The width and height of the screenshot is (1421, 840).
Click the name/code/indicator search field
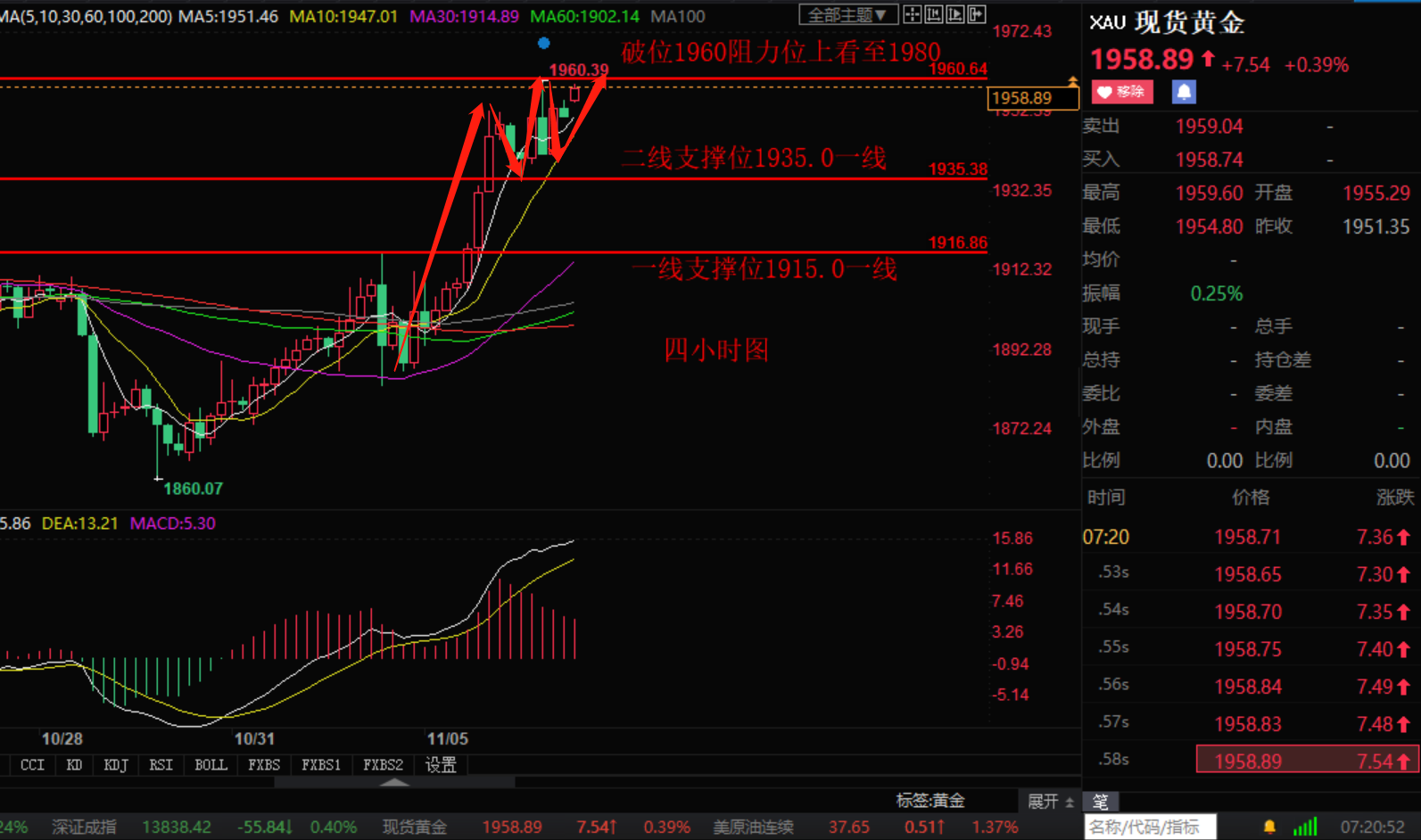(x=1149, y=827)
